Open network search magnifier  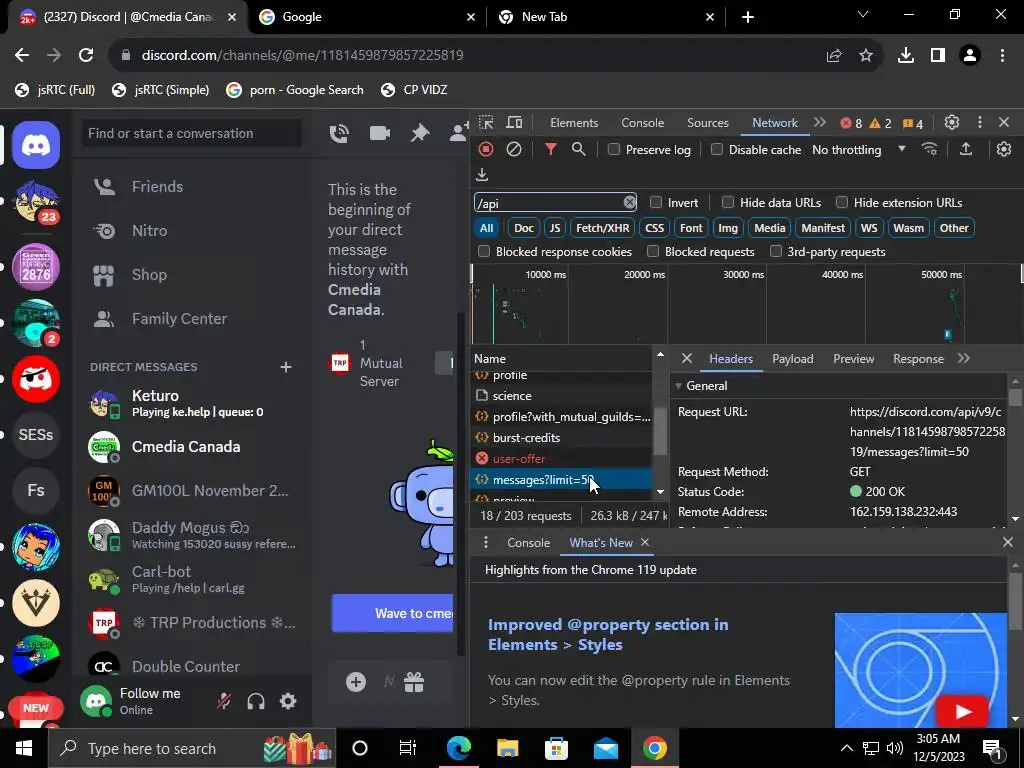(x=579, y=150)
